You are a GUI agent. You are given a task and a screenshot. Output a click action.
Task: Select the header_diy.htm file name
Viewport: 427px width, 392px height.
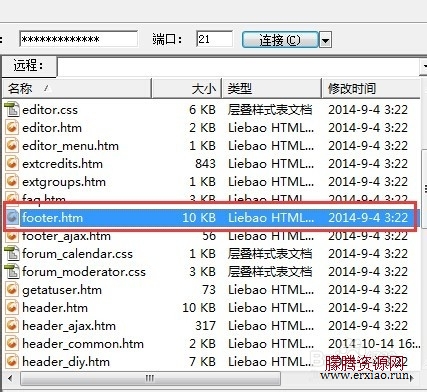click(x=66, y=362)
